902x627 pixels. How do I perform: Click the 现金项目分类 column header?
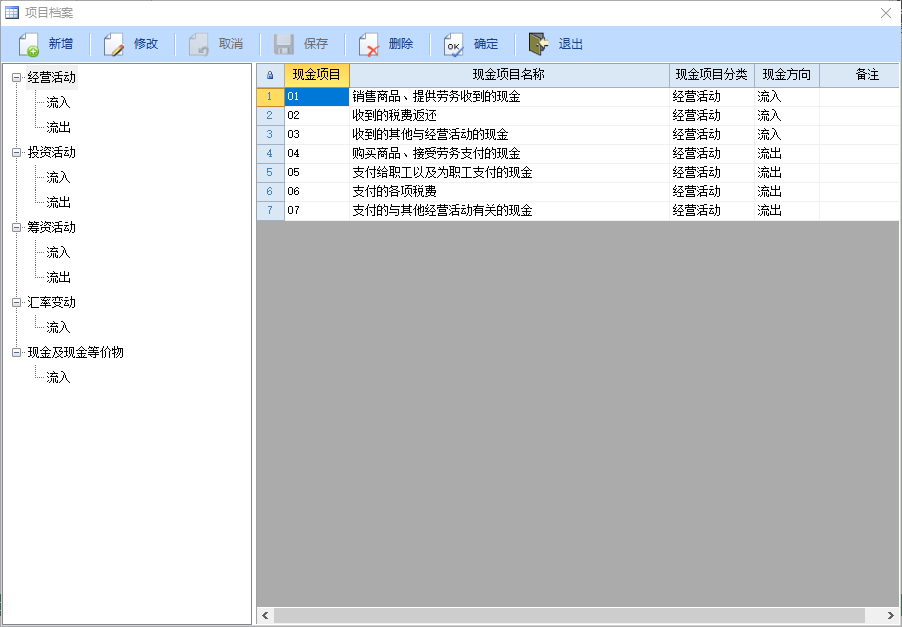point(712,75)
